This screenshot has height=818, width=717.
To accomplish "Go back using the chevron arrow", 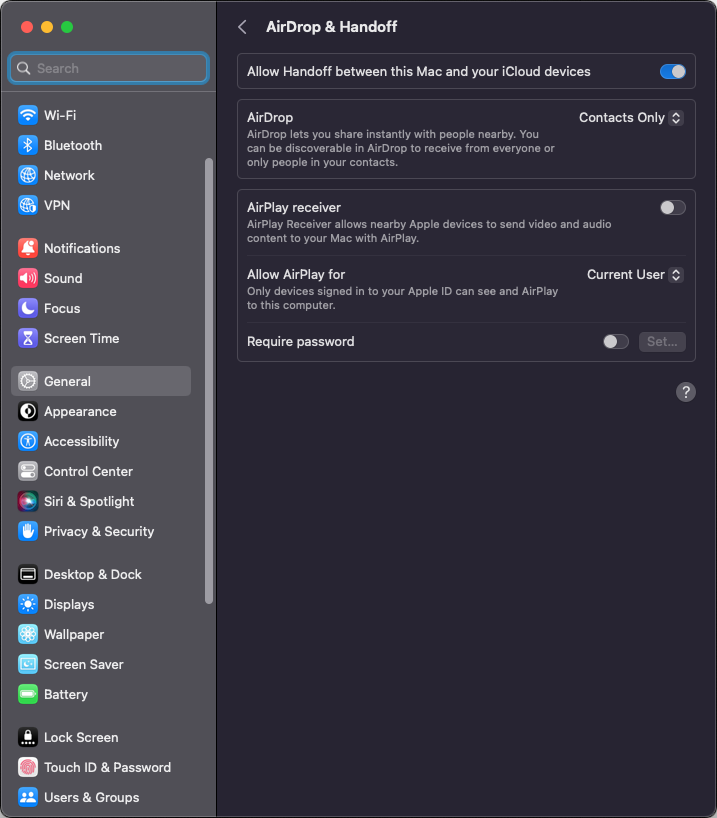I will (x=242, y=27).
